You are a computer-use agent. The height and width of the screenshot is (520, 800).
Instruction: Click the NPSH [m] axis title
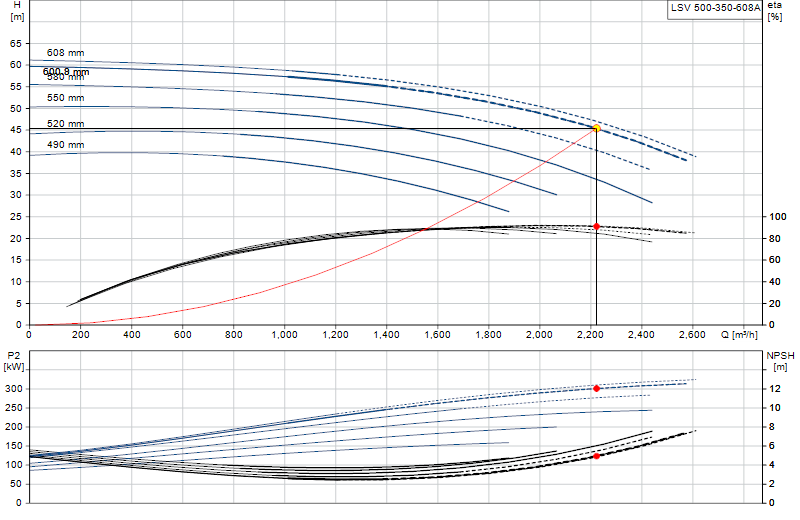780,361
